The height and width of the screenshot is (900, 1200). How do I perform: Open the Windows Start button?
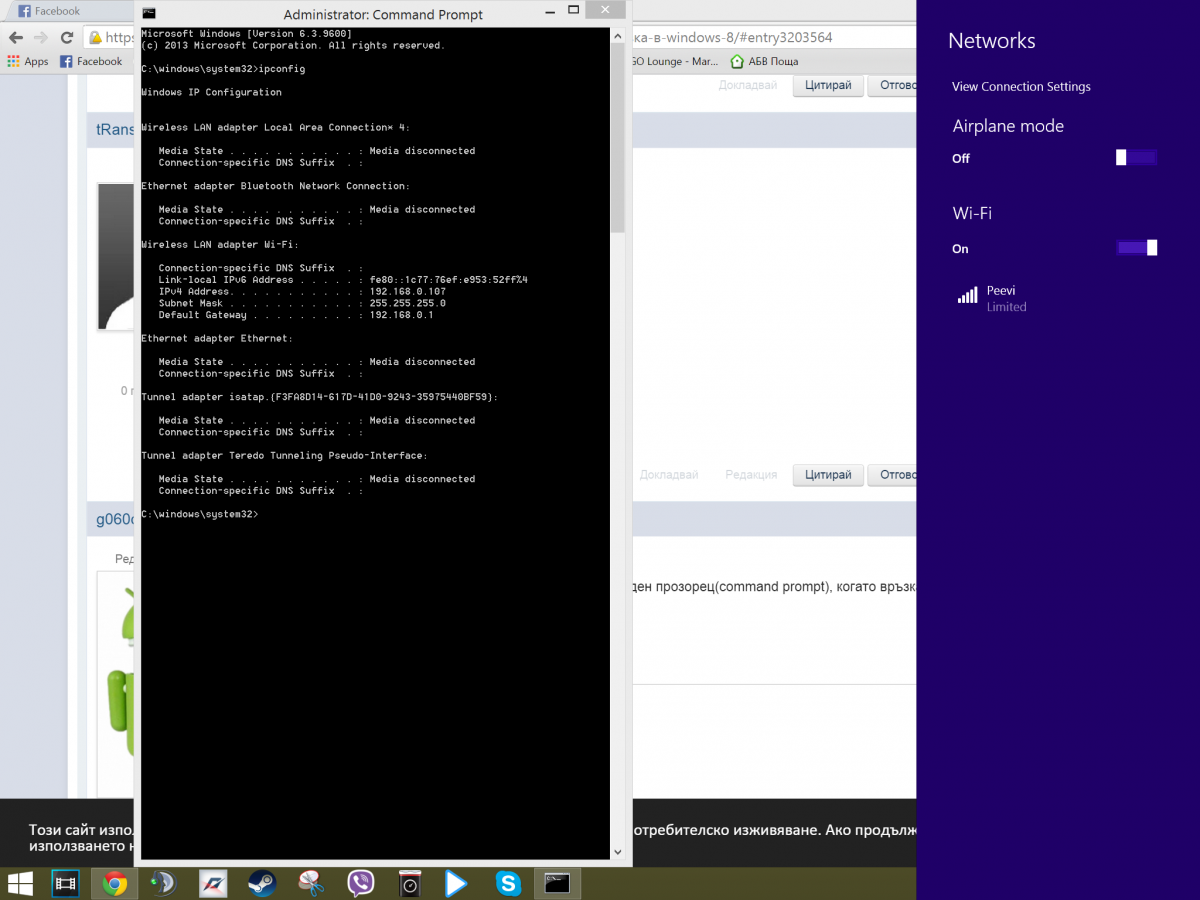(20, 883)
